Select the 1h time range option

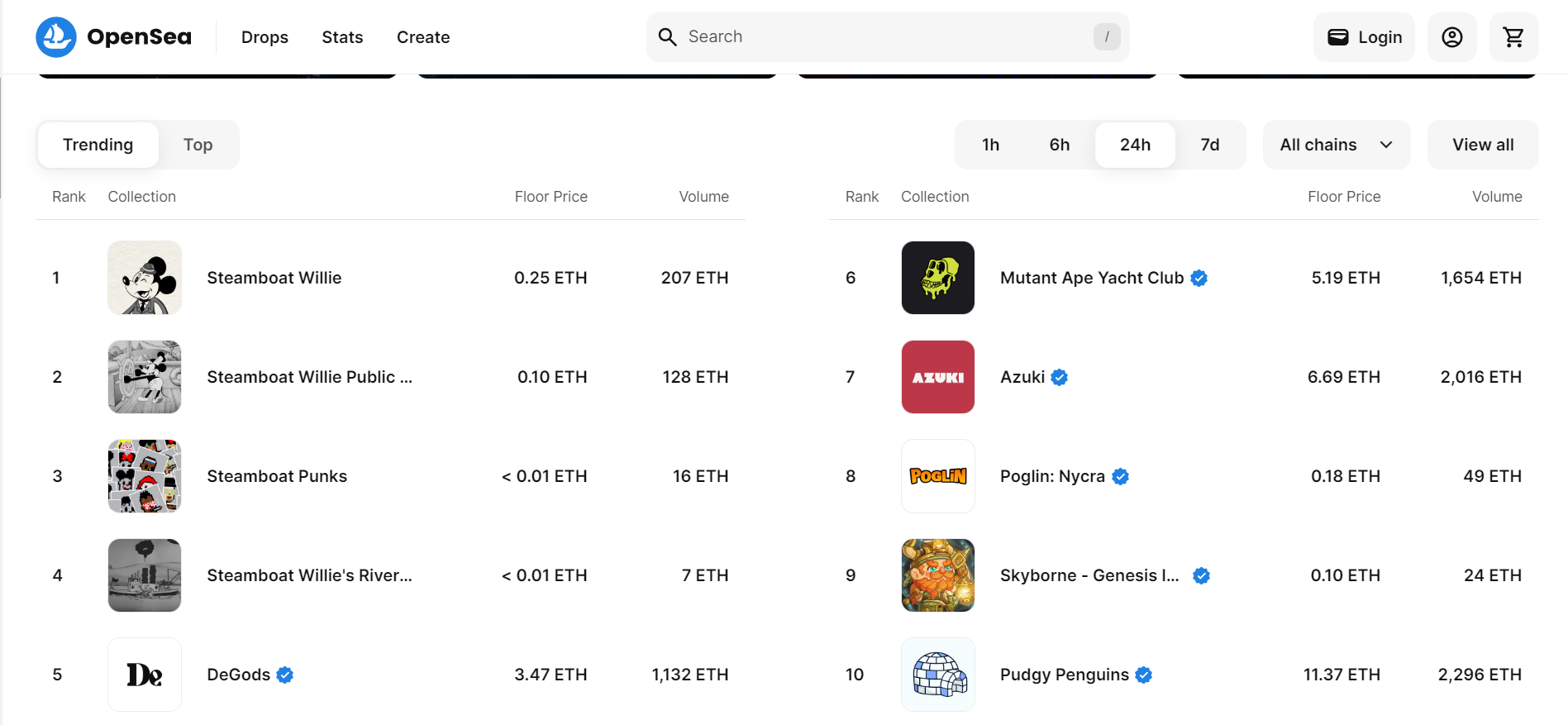pyautogui.click(x=990, y=145)
